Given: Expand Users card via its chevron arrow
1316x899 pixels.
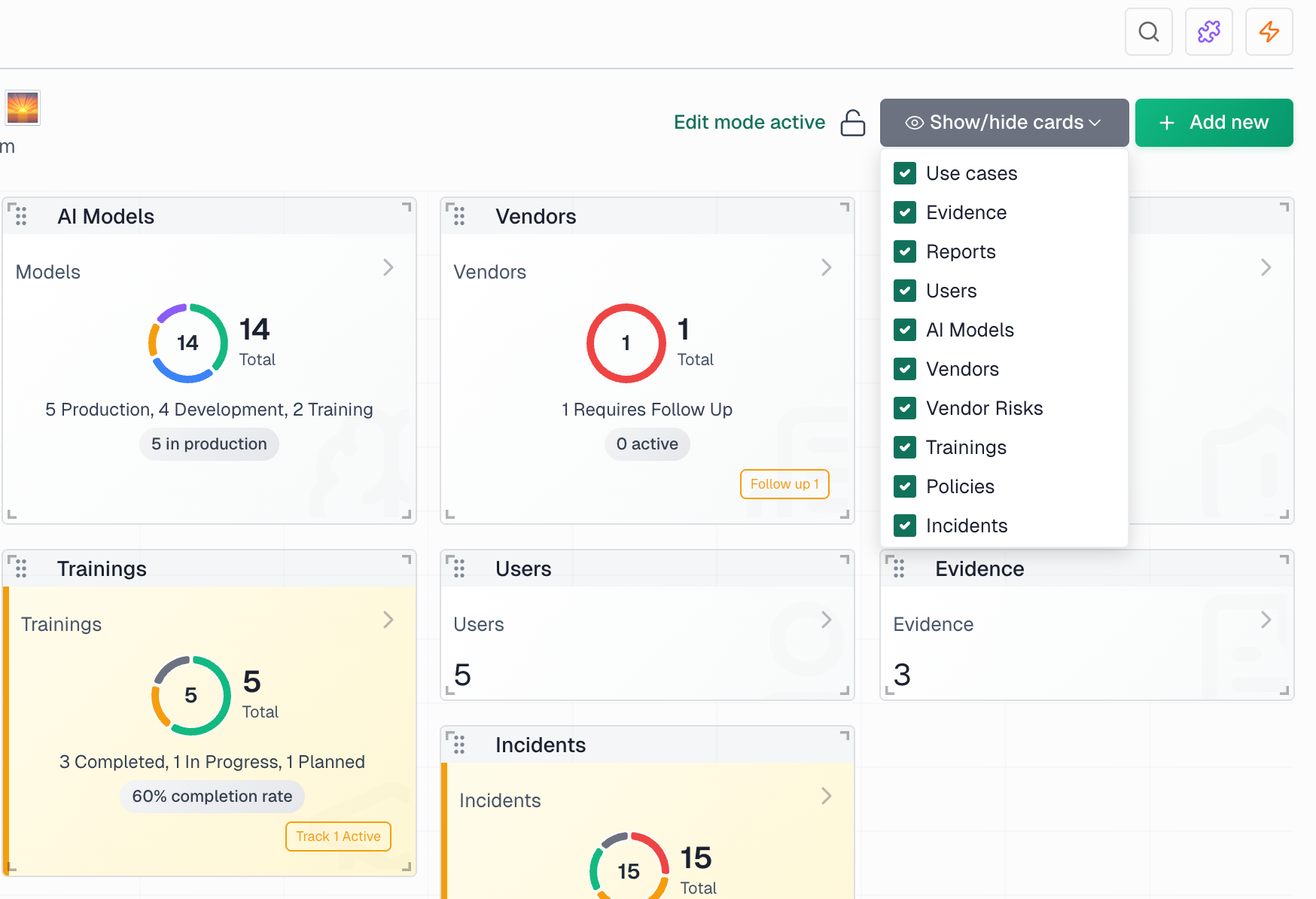Looking at the screenshot, I should [827, 620].
